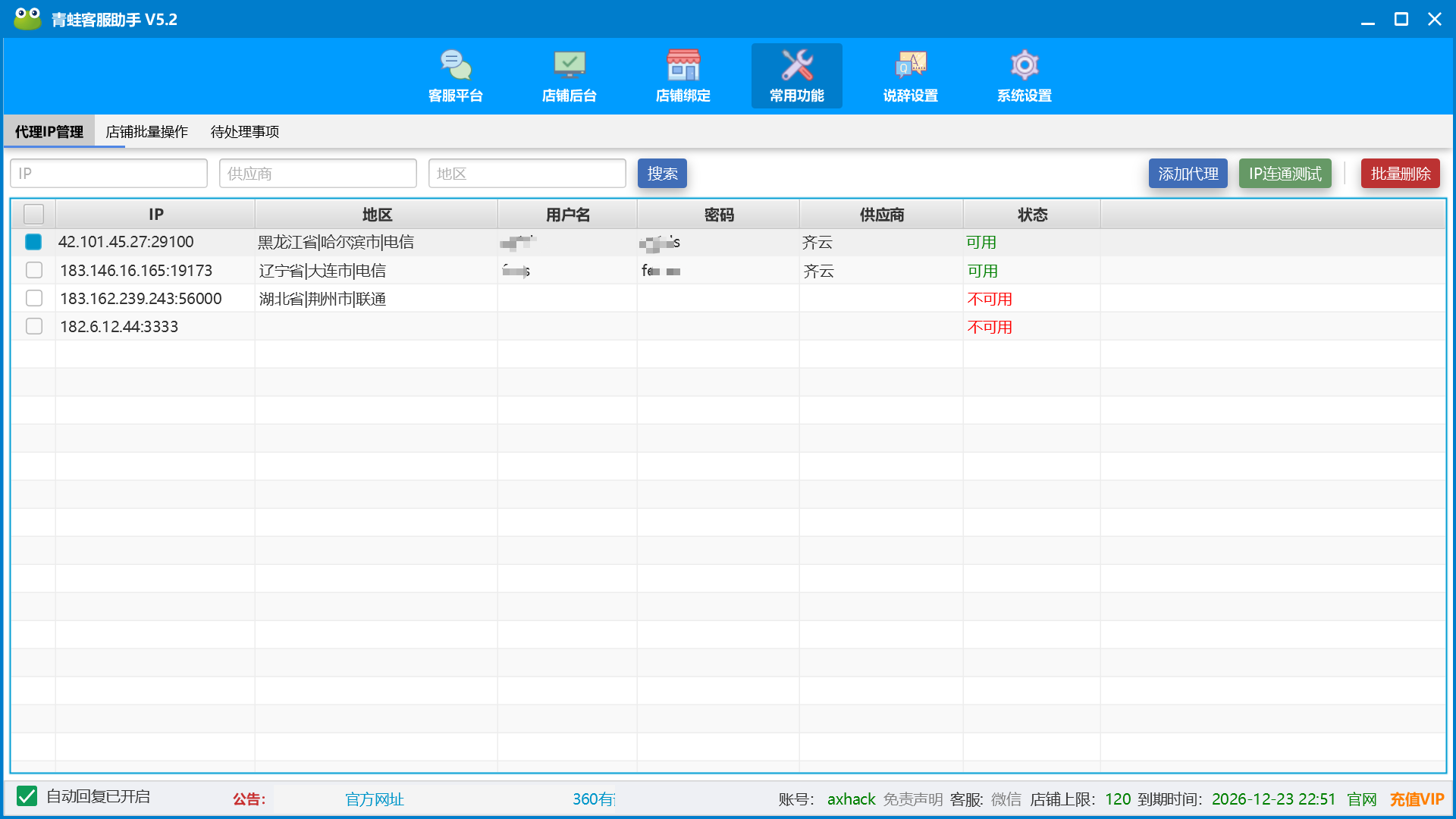Open the 系统设置 gear icon
The width and height of the screenshot is (1456, 819).
pyautogui.click(x=1024, y=66)
